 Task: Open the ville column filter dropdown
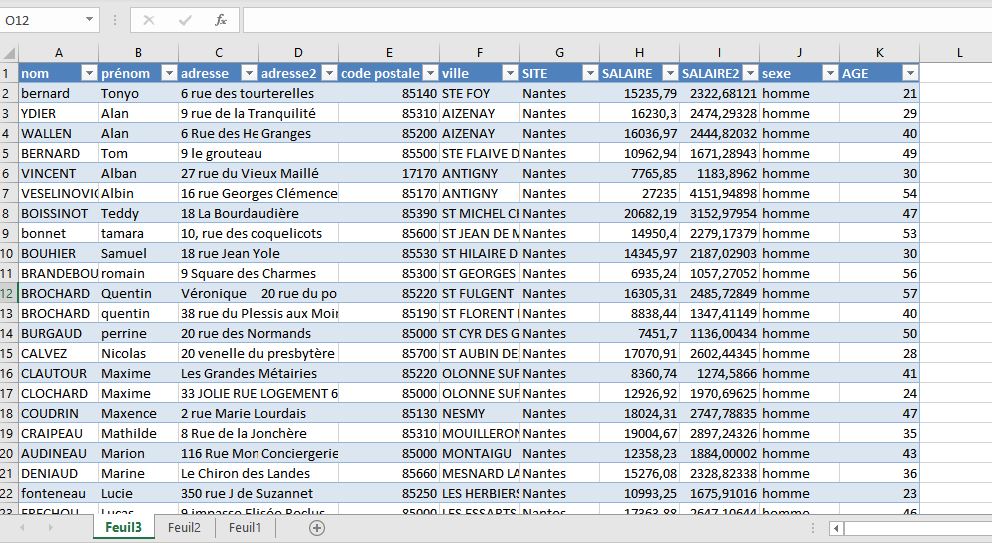[x=509, y=73]
